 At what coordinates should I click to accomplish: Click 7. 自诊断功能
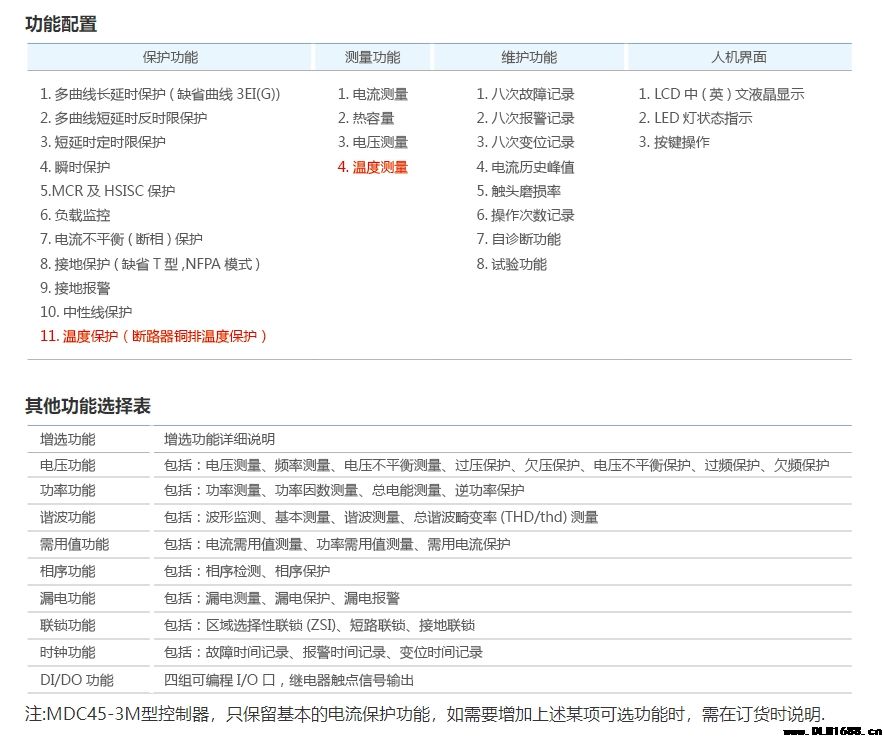[518, 239]
